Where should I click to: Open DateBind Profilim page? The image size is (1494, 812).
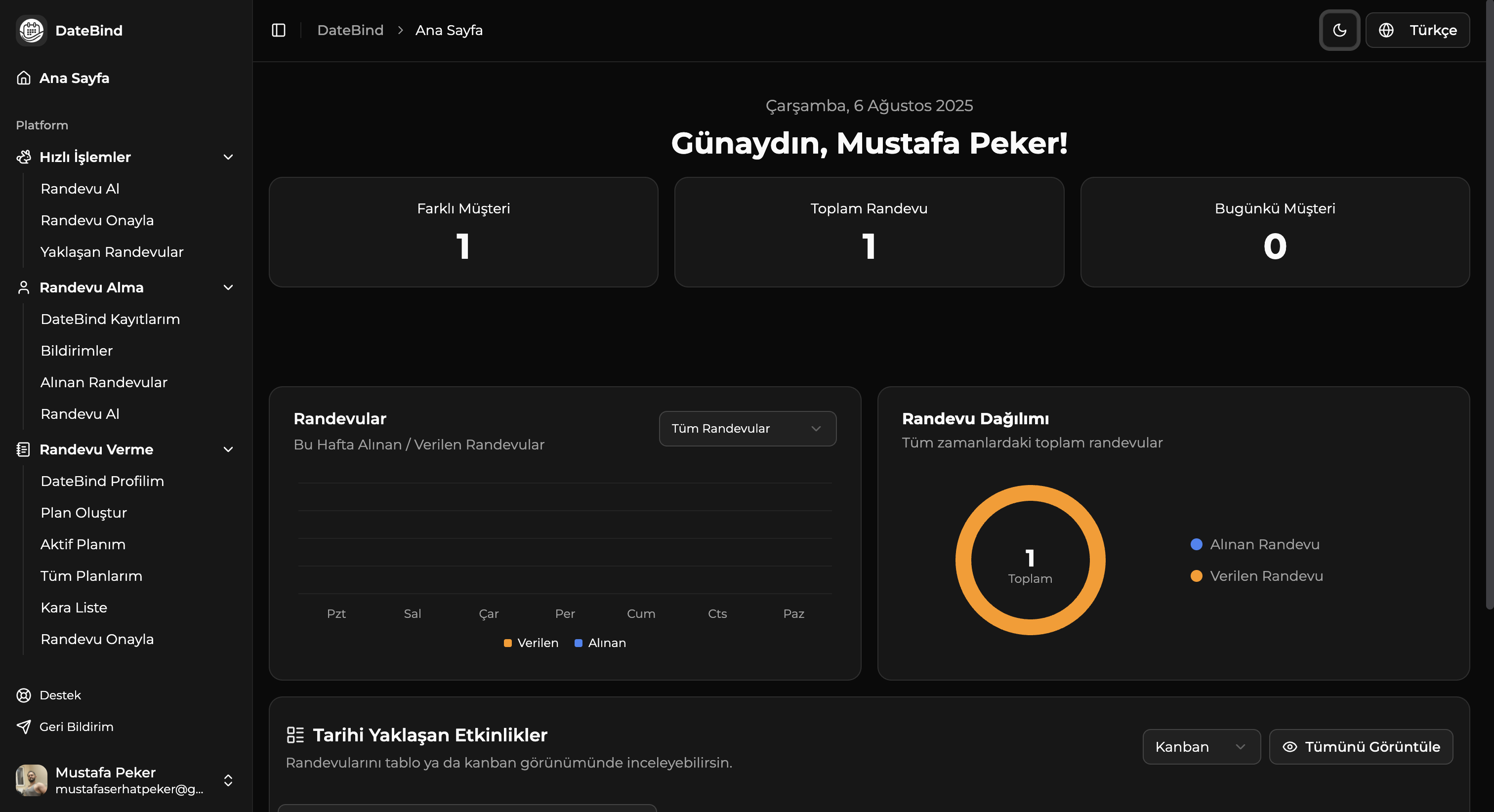(x=102, y=481)
